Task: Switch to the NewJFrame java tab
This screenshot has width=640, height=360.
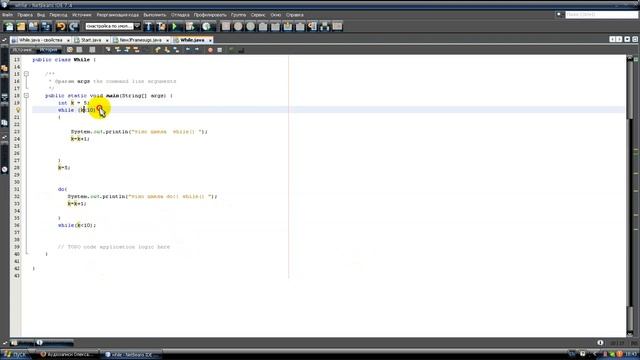Action: pyautogui.click(x=140, y=40)
